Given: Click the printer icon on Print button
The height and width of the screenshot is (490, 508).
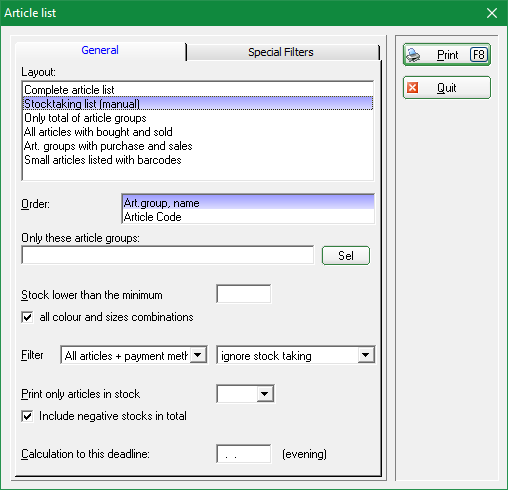Looking at the screenshot, I should (413, 55).
